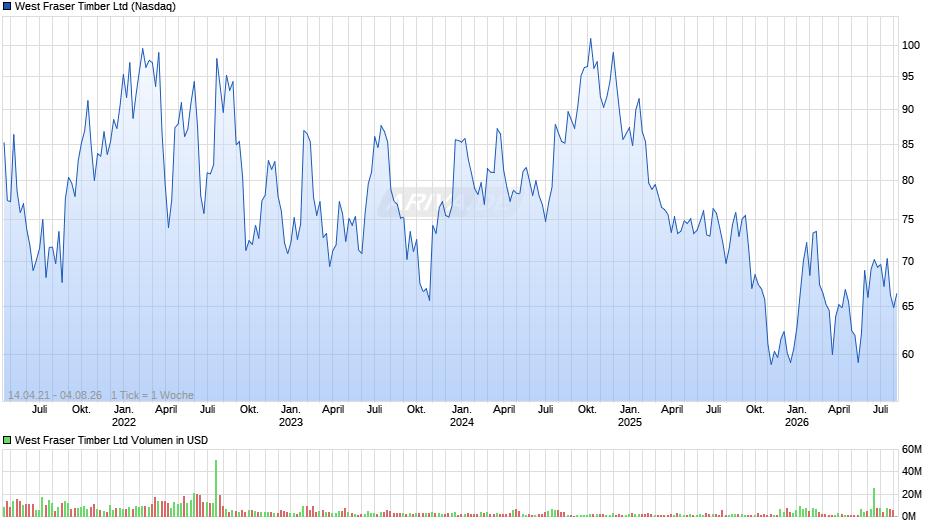Click the tall green volume bar near Juli 2026
The width and height of the screenshot is (940, 526).
click(x=874, y=503)
